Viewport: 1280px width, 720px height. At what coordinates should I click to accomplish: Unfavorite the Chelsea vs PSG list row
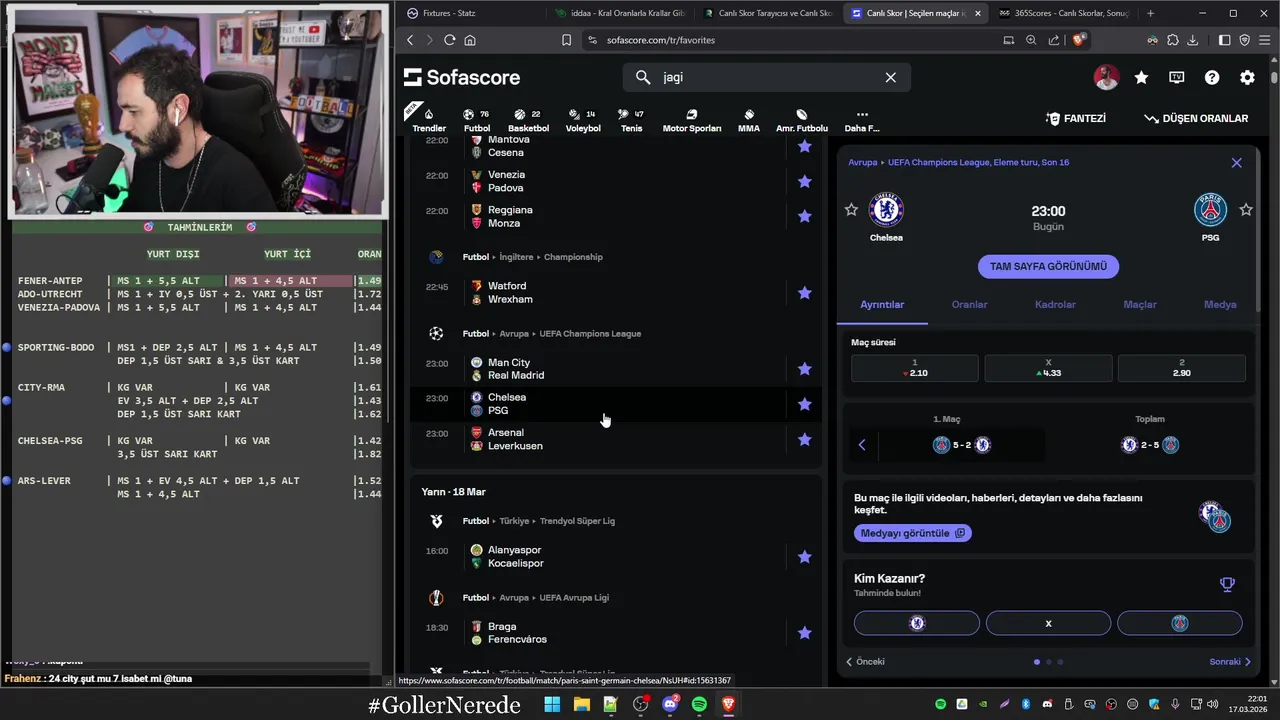(804, 404)
